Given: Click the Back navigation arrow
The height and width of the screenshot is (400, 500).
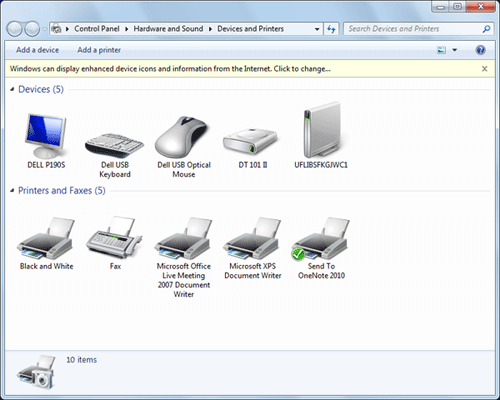Looking at the screenshot, I should (x=15, y=29).
